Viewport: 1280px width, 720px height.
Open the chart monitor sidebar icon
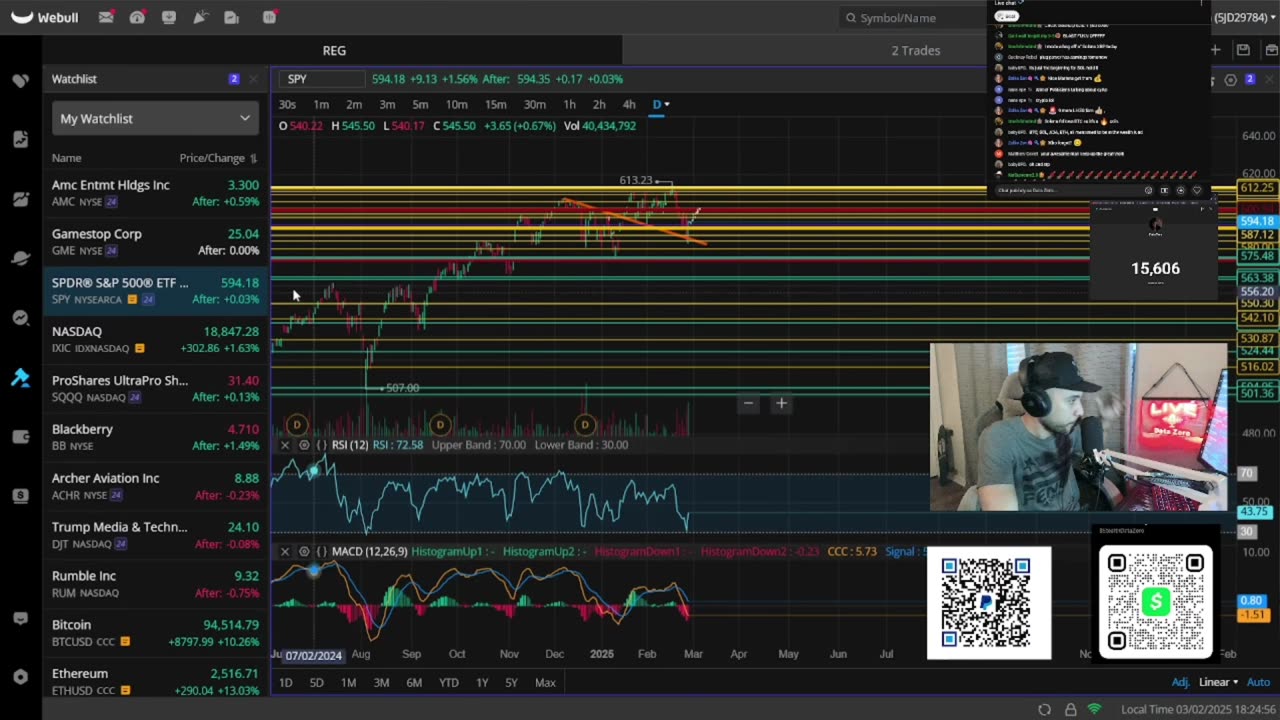pyautogui.click(x=20, y=199)
